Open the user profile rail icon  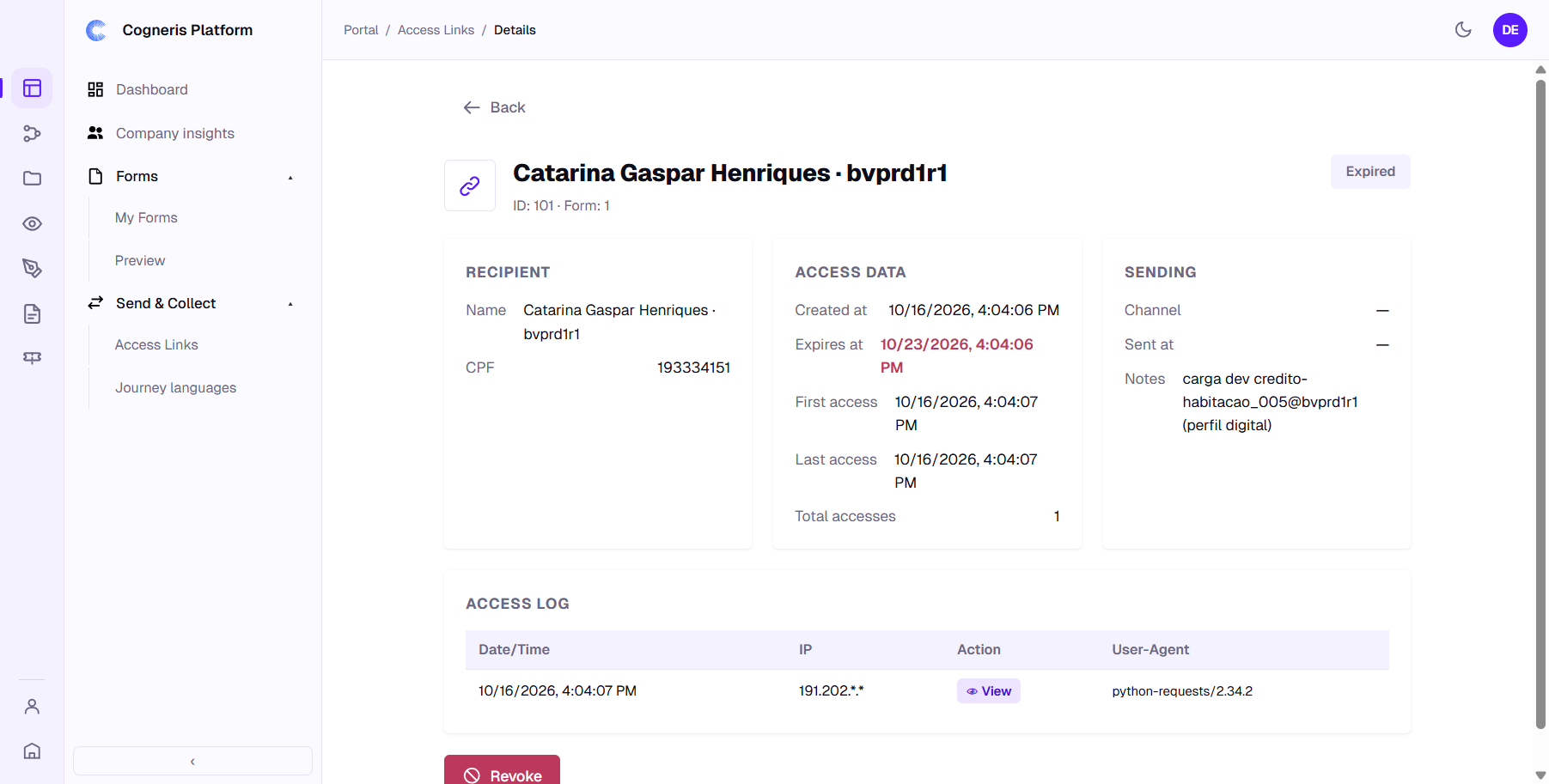coord(32,707)
